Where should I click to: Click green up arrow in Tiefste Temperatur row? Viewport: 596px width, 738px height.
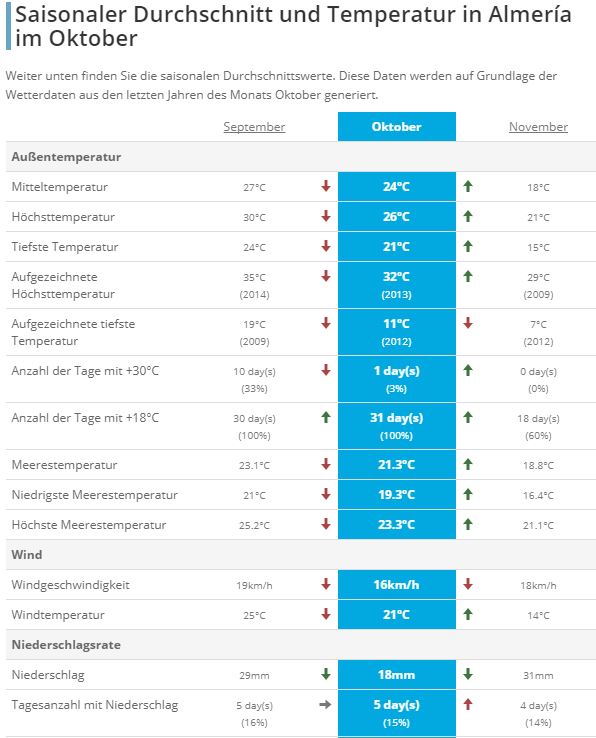(x=467, y=246)
